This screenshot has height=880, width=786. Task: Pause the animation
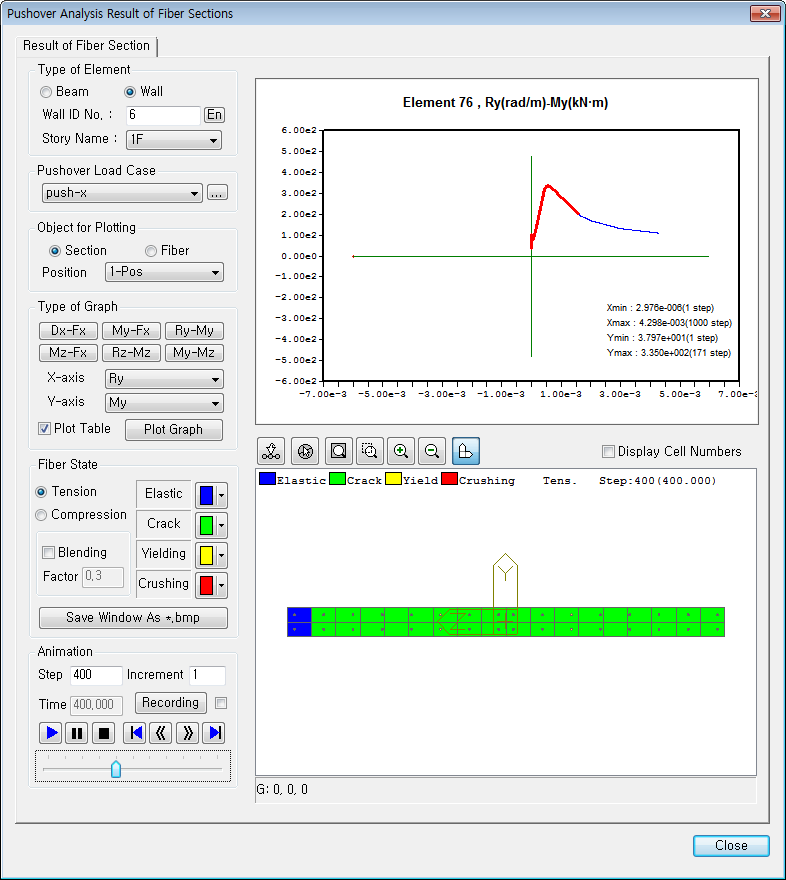click(77, 733)
